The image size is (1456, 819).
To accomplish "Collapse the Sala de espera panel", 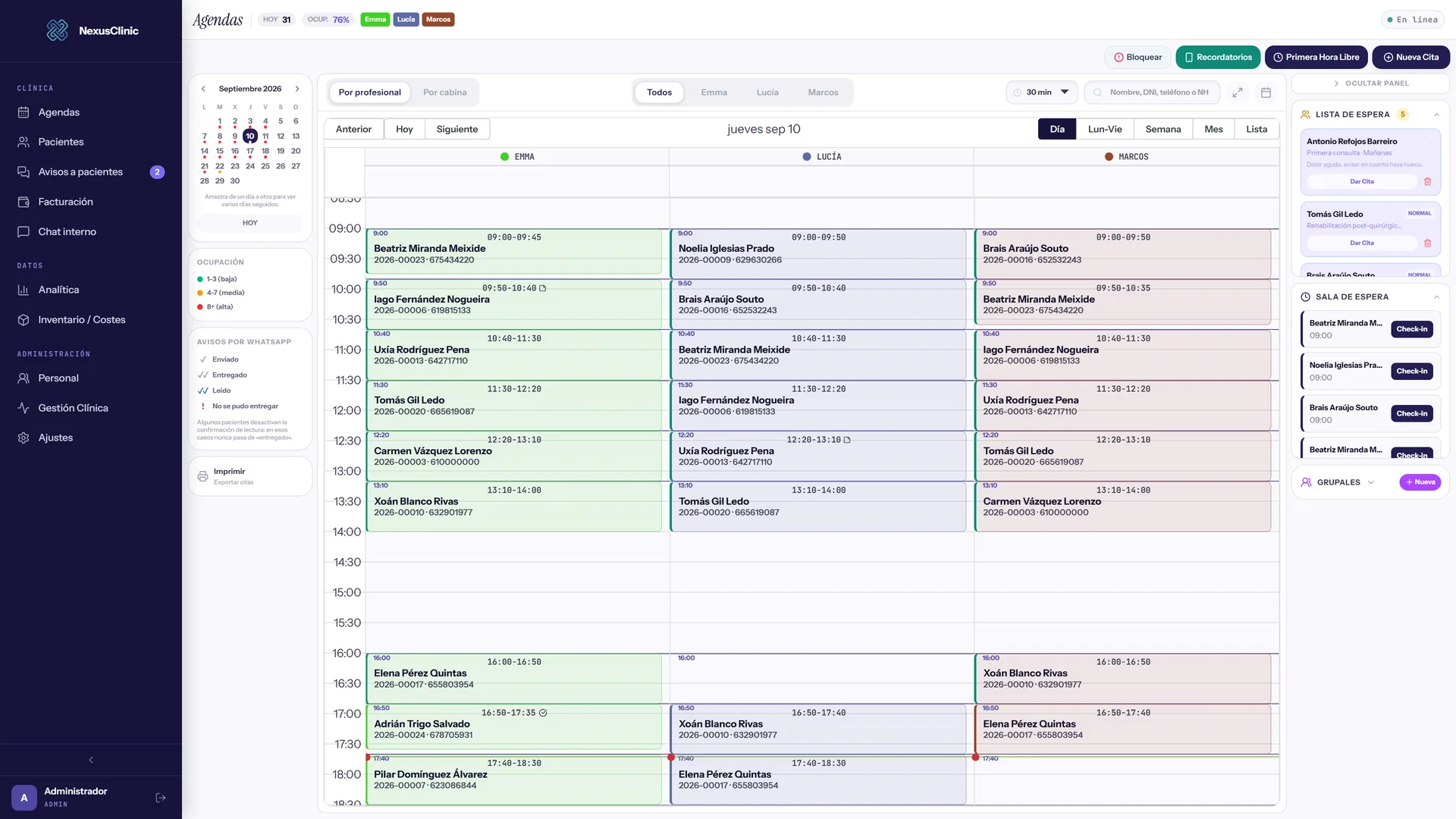I will 1436,297.
